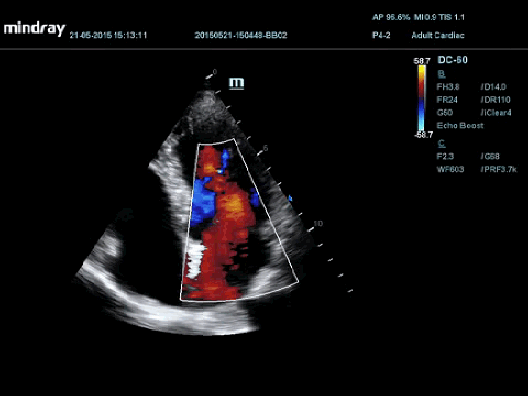The image size is (528, 396).
Task: Click the Adult Cardiac exam preset label
Action: (438, 35)
